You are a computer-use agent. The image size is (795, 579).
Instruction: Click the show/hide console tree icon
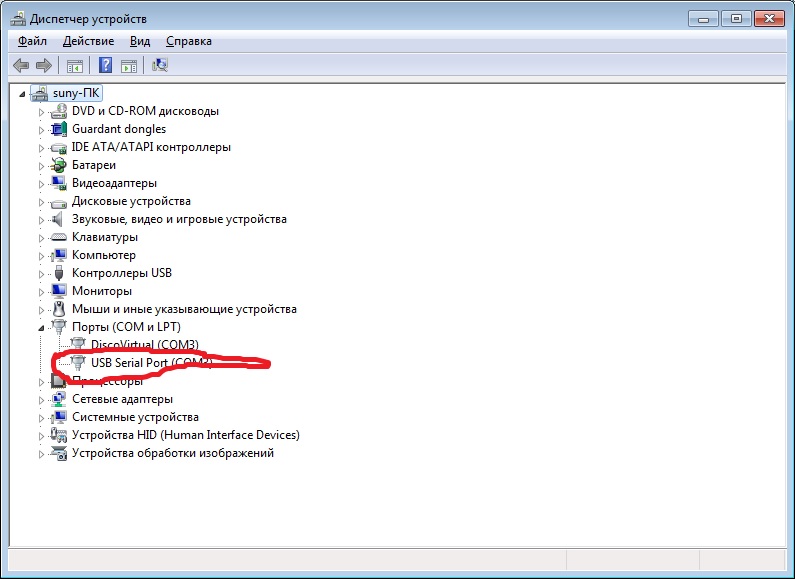74,66
